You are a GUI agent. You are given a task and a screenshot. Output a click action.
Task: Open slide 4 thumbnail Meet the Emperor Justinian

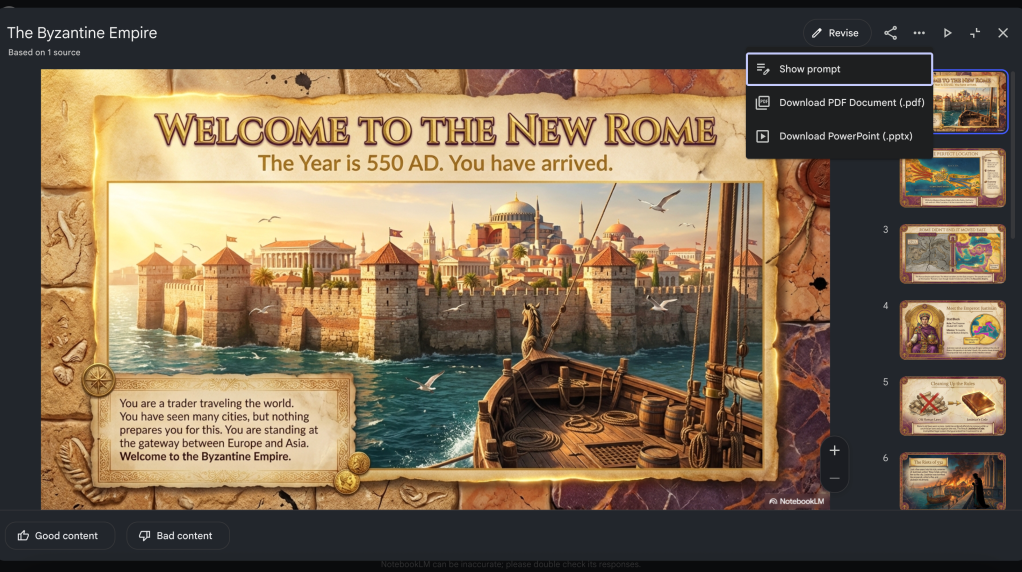coord(952,330)
